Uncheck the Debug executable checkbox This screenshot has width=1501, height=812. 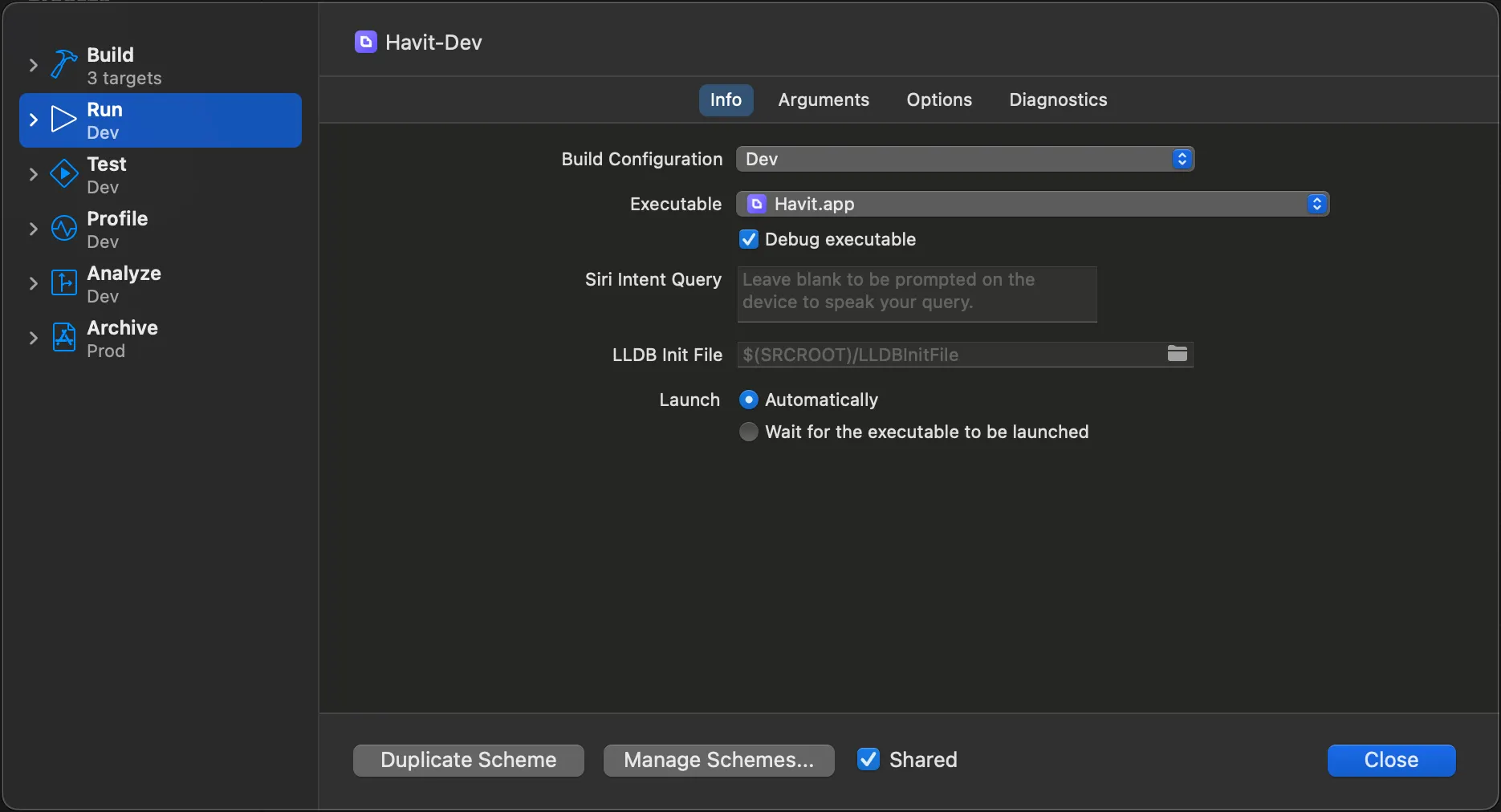pos(749,239)
